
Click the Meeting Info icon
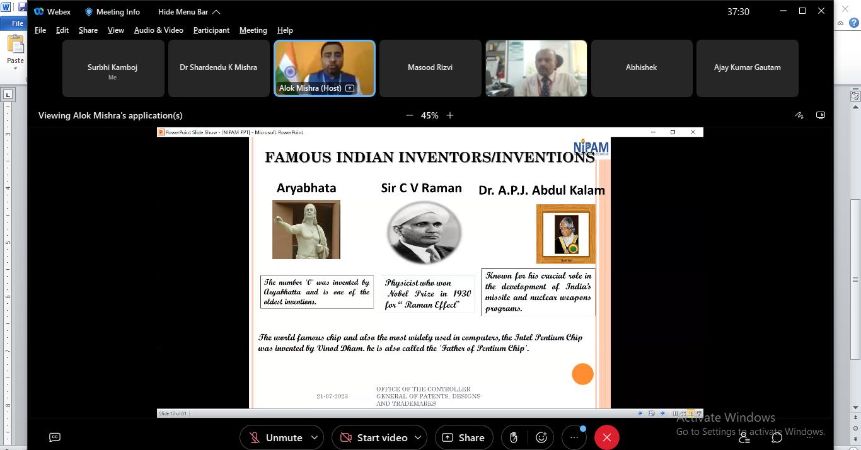(112, 12)
